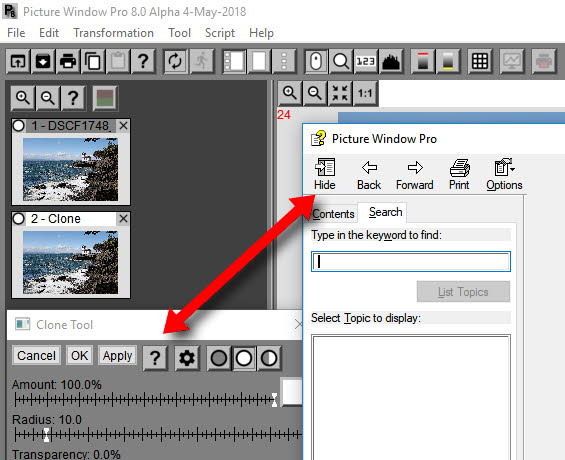
Task: Click Forward in the help window toolbar
Action: pos(415,174)
